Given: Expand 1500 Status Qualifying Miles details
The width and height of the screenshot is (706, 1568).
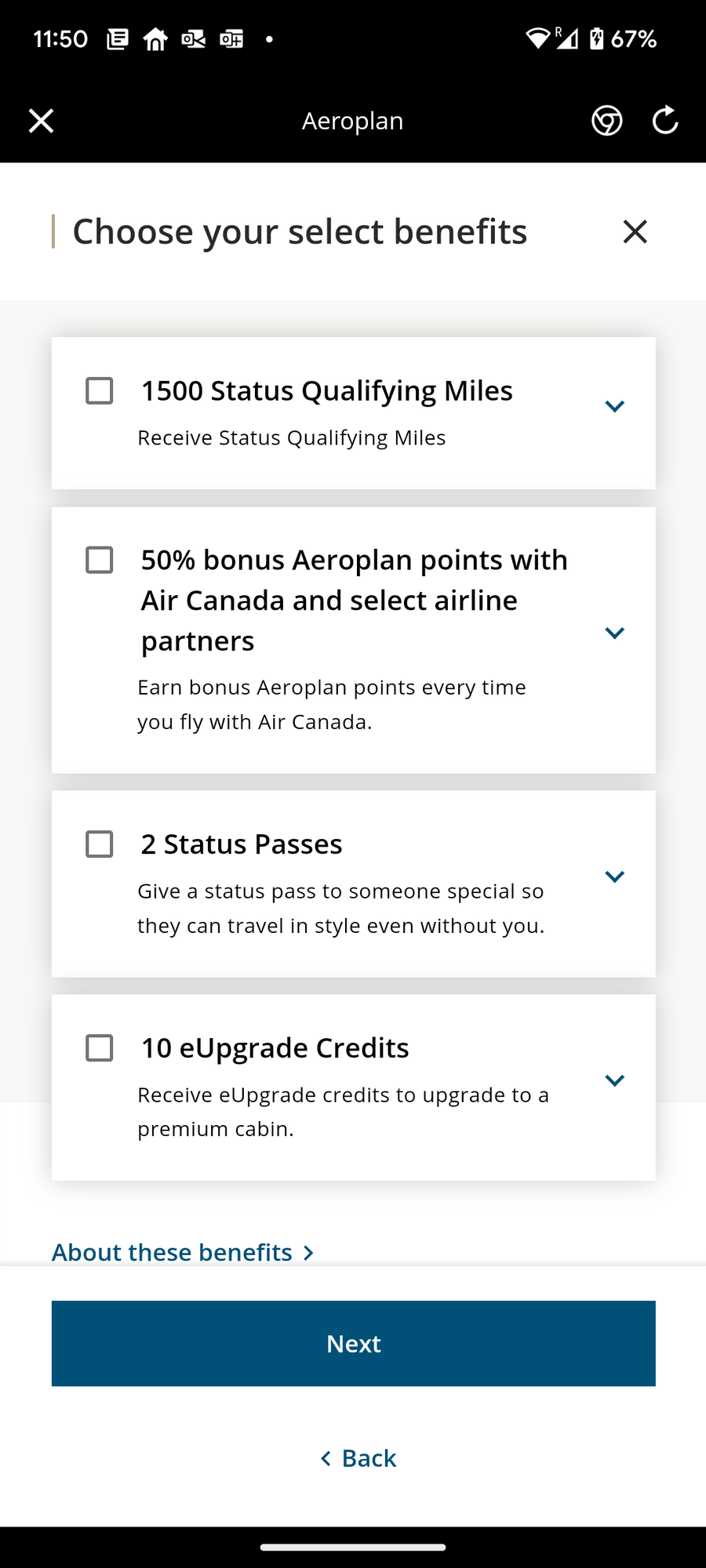Looking at the screenshot, I should tap(614, 406).
